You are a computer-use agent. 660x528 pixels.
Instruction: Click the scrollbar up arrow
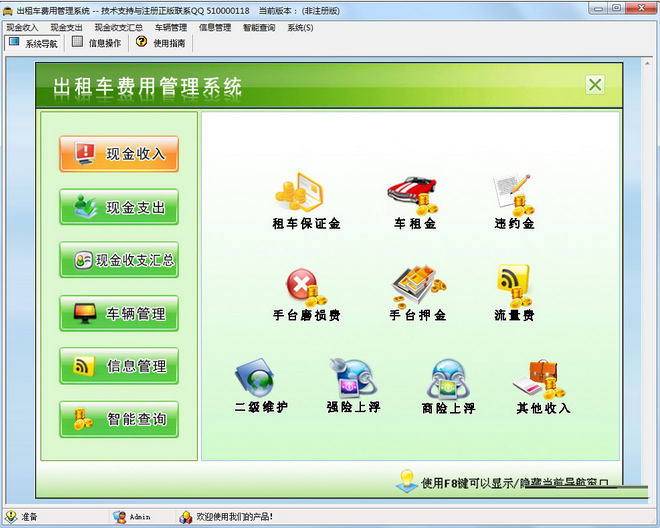tap(647, 64)
